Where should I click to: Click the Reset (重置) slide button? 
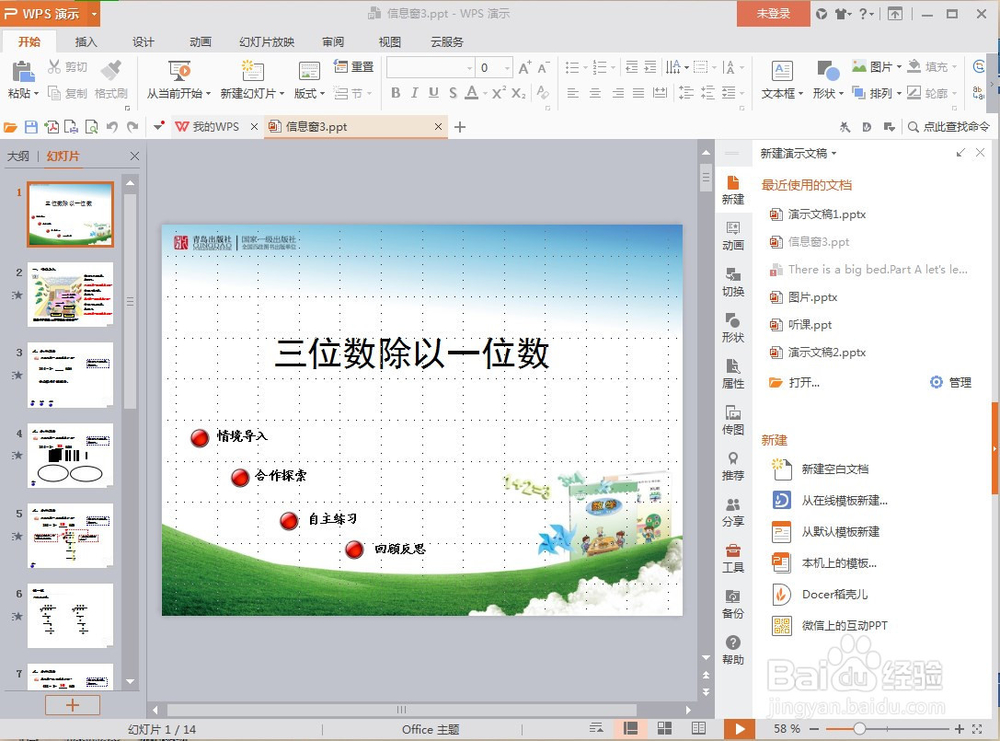(x=354, y=67)
